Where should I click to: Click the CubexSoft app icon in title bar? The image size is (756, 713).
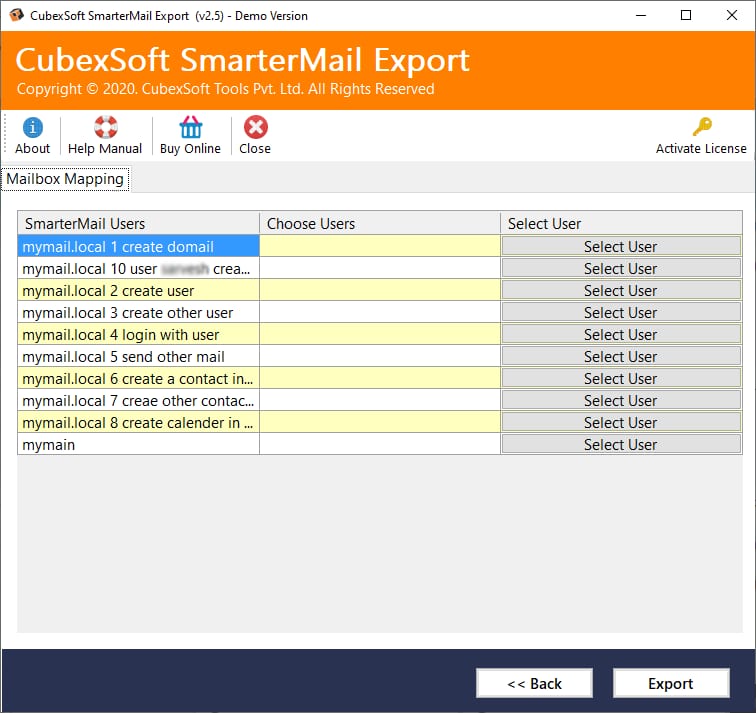pos(16,15)
